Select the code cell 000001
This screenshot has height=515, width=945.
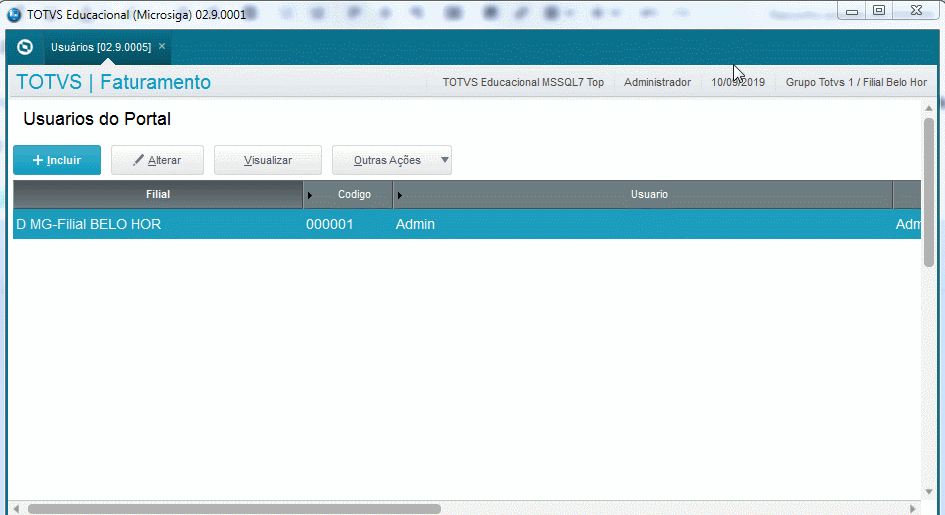coord(348,224)
